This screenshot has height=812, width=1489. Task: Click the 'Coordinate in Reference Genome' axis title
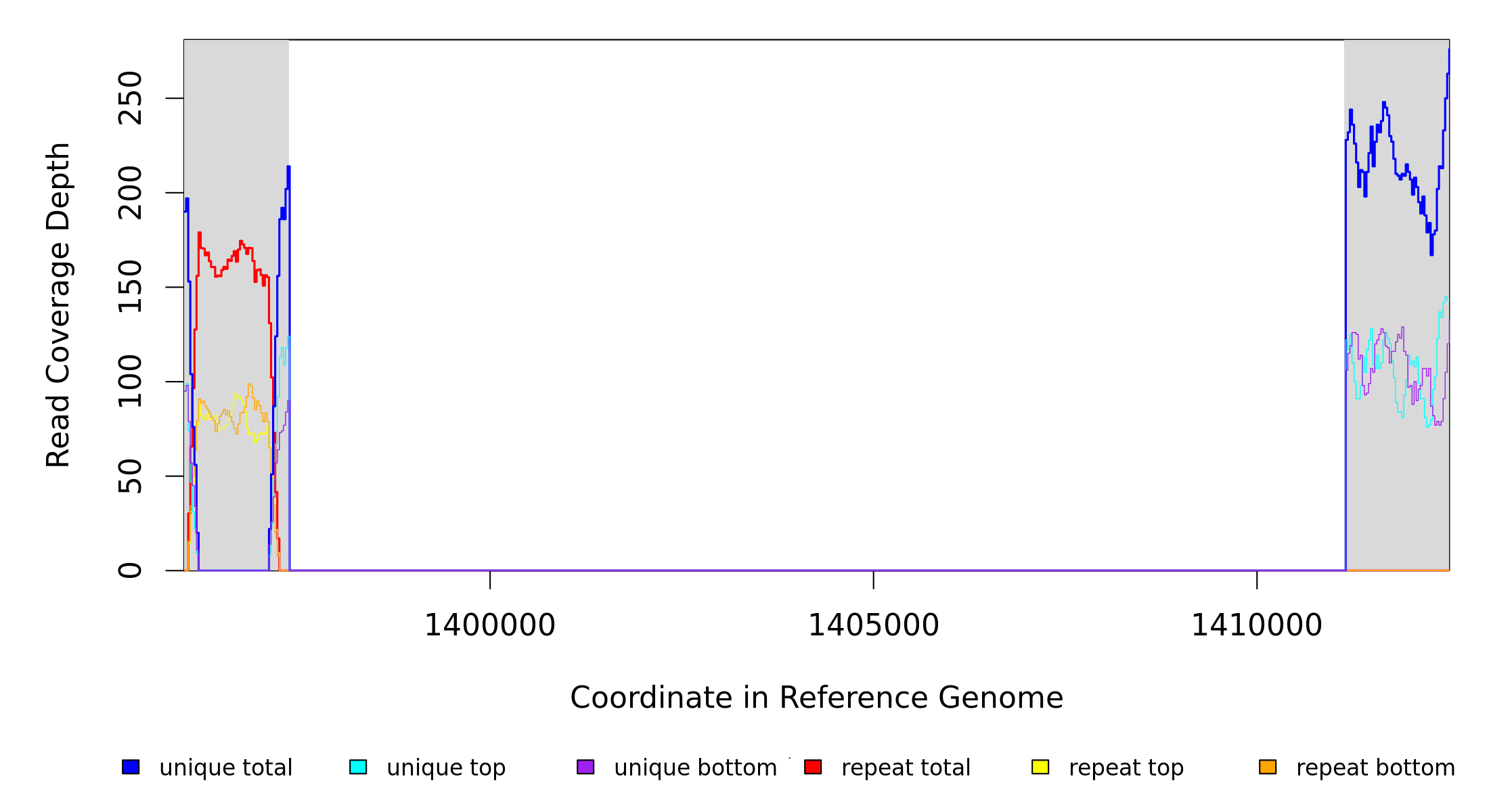pyautogui.click(x=816, y=698)
